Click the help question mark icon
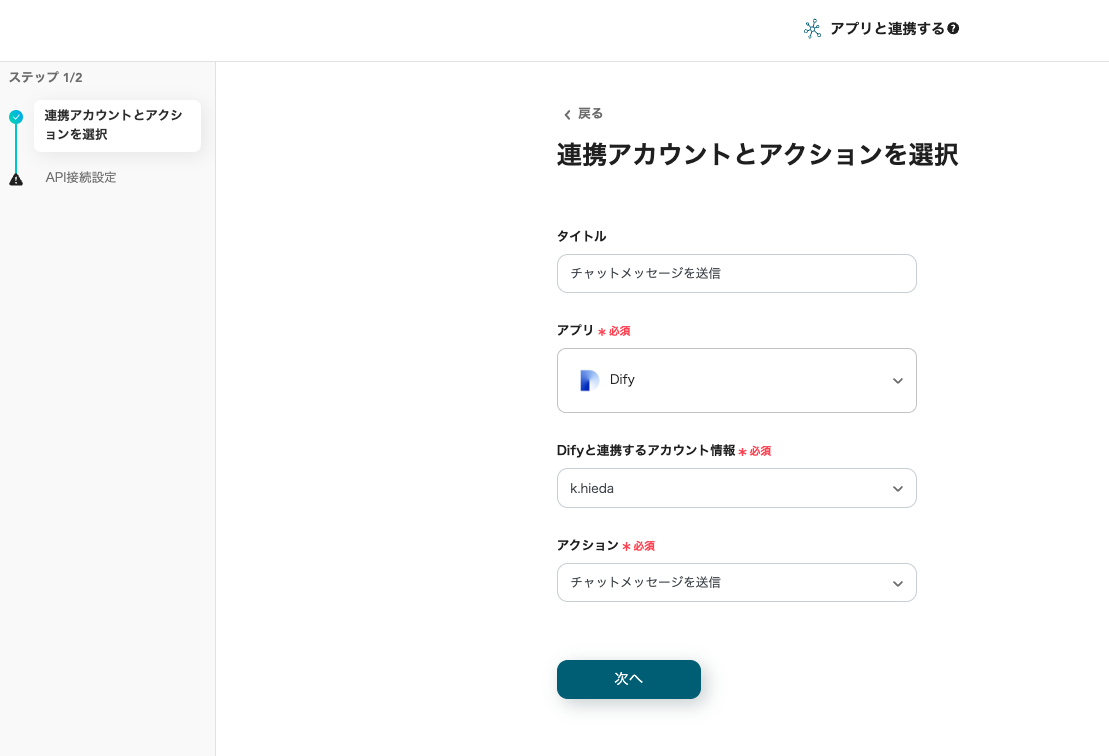The image size is (1109, 756). [953, 29]
